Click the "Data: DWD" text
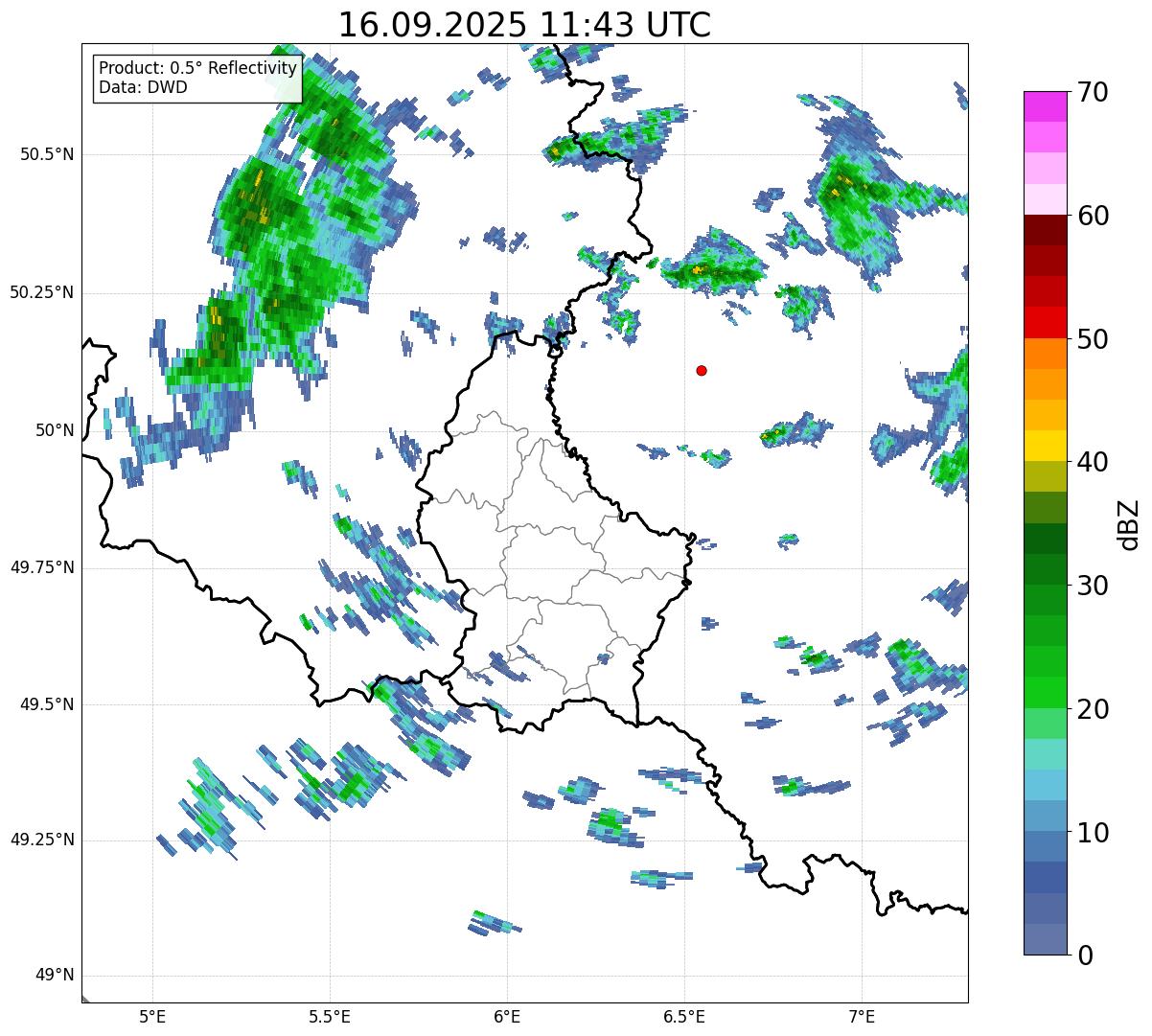This screenshot has height=1036, width=1152. [144, 87]
